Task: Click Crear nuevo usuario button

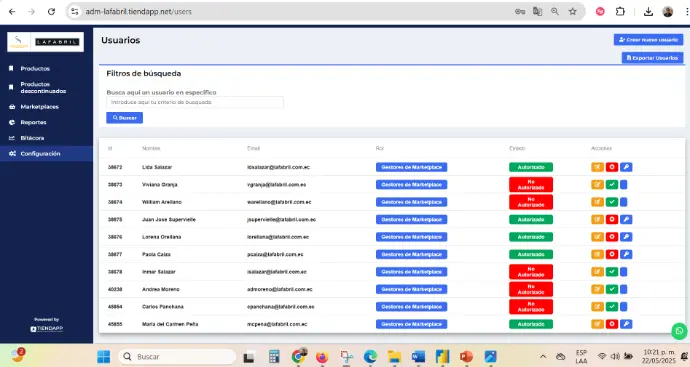Action: click(x=648, y=40)
